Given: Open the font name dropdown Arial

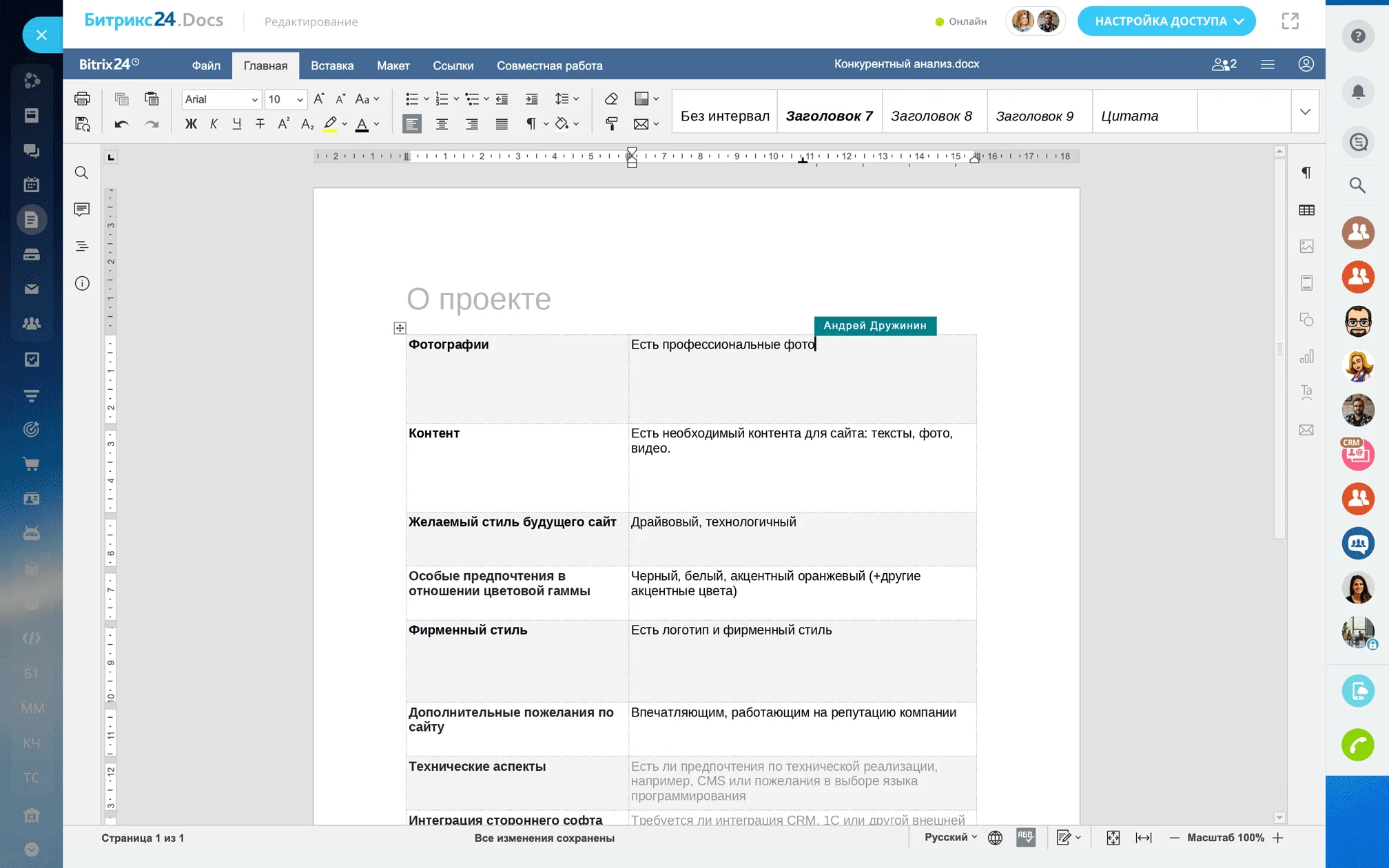Looking at the screenshot, I should [x=221, y=99].
